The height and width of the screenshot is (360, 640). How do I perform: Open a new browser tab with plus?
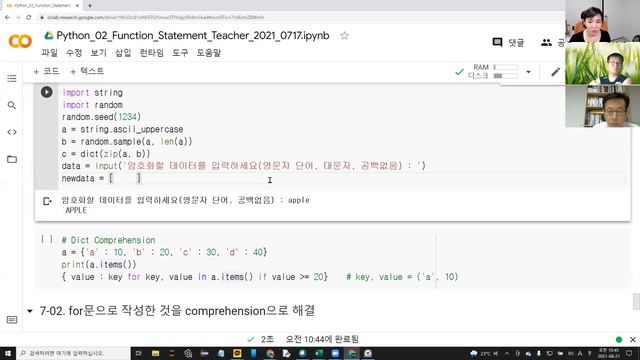(x=89, y=6)
